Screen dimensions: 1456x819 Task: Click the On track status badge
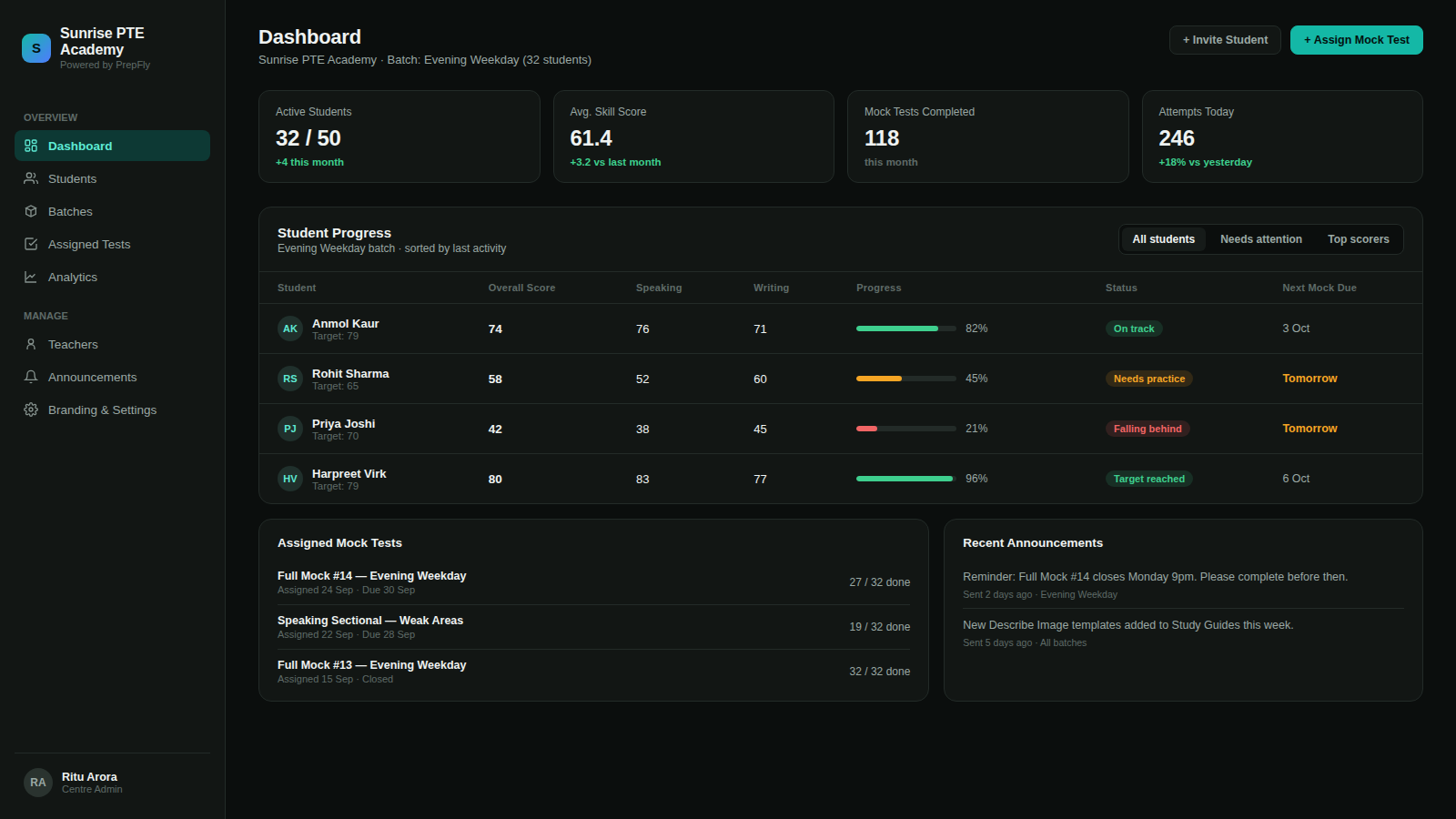click(x=1134, y=329)
